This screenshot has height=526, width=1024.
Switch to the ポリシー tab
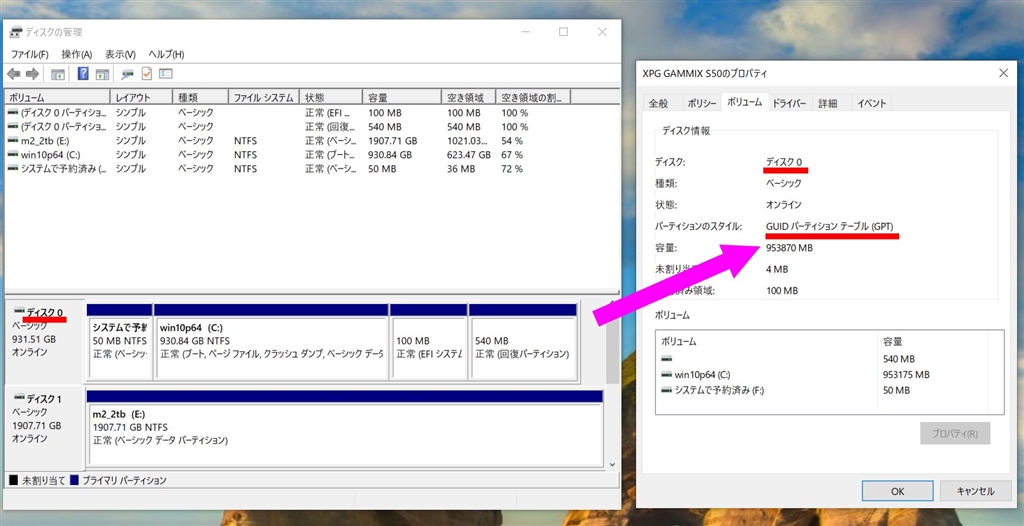pos(701,103)
